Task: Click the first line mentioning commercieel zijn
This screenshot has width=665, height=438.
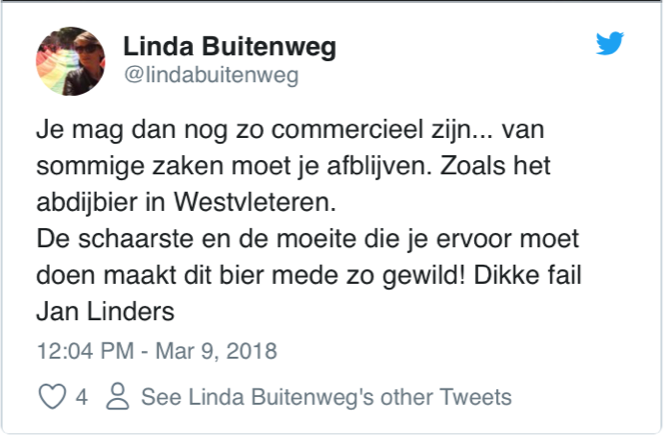Action: 290,129
